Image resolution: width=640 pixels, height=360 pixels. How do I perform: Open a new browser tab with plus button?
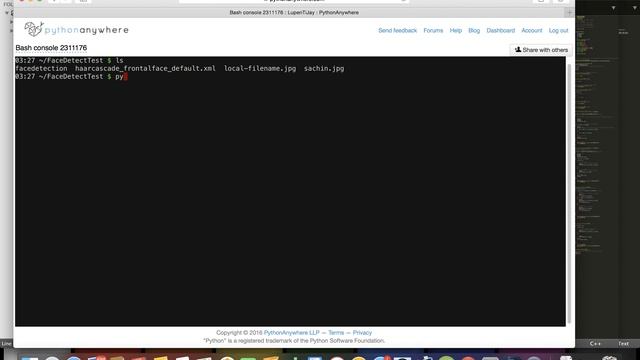pyautogui.click(x=569, y=13)
